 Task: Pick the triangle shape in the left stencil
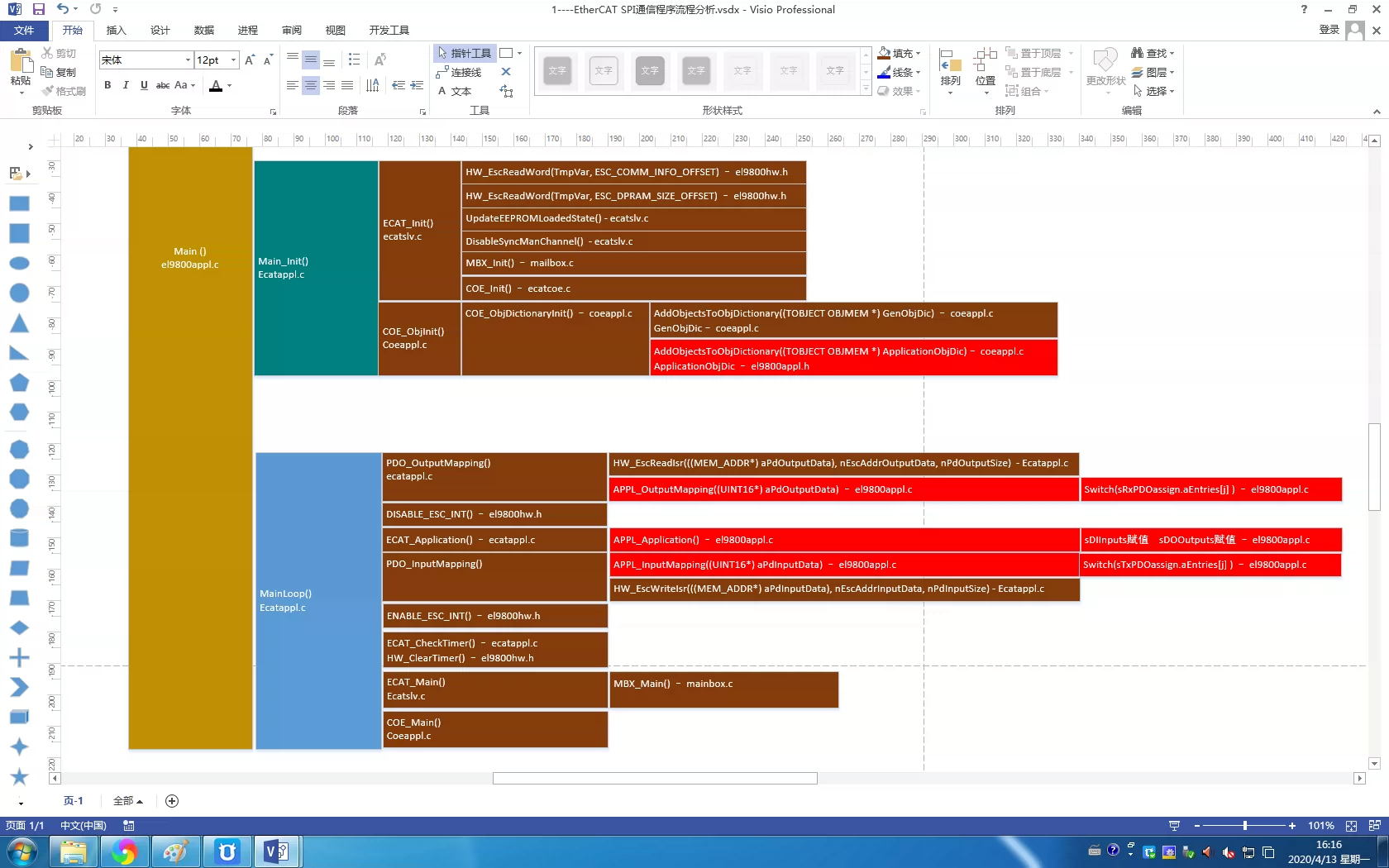pyautogui.click(x=19, y=323)
